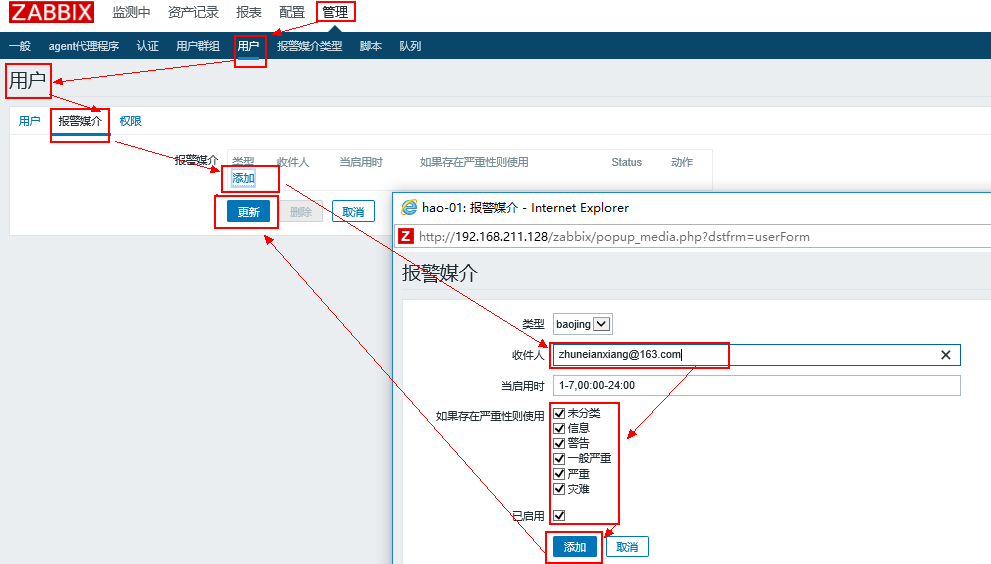
Task: Open the 资产记录 main menu
Action: pyautogui.click(x=193, y=12)
